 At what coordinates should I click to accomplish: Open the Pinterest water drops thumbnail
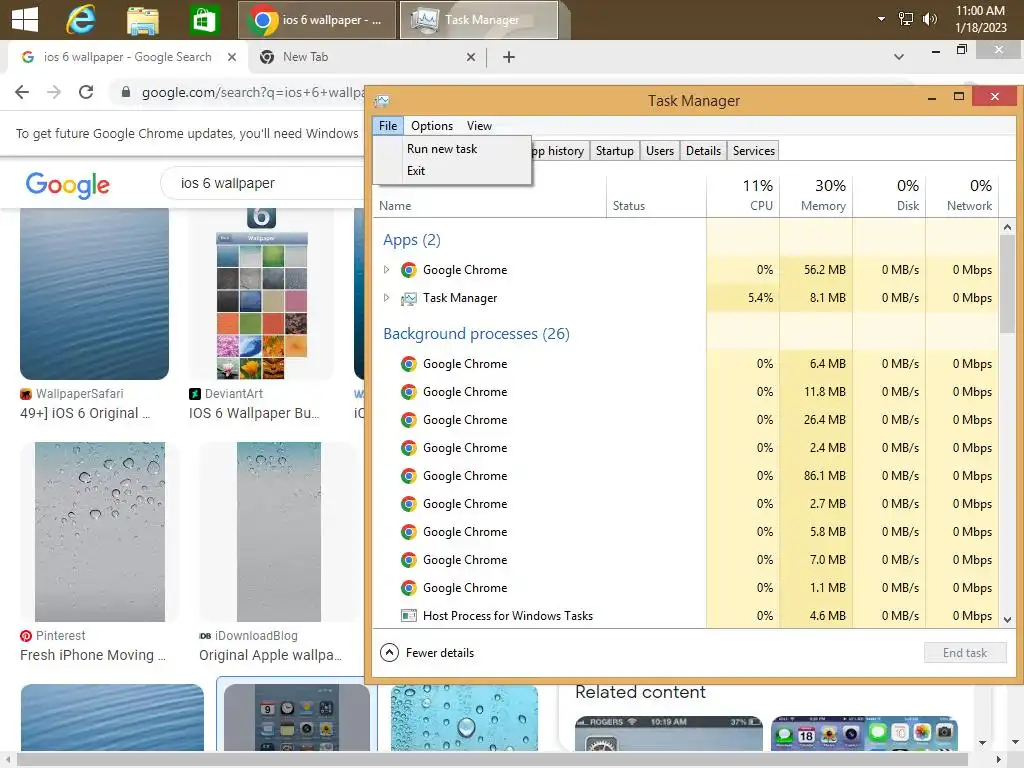pos(99,532)
